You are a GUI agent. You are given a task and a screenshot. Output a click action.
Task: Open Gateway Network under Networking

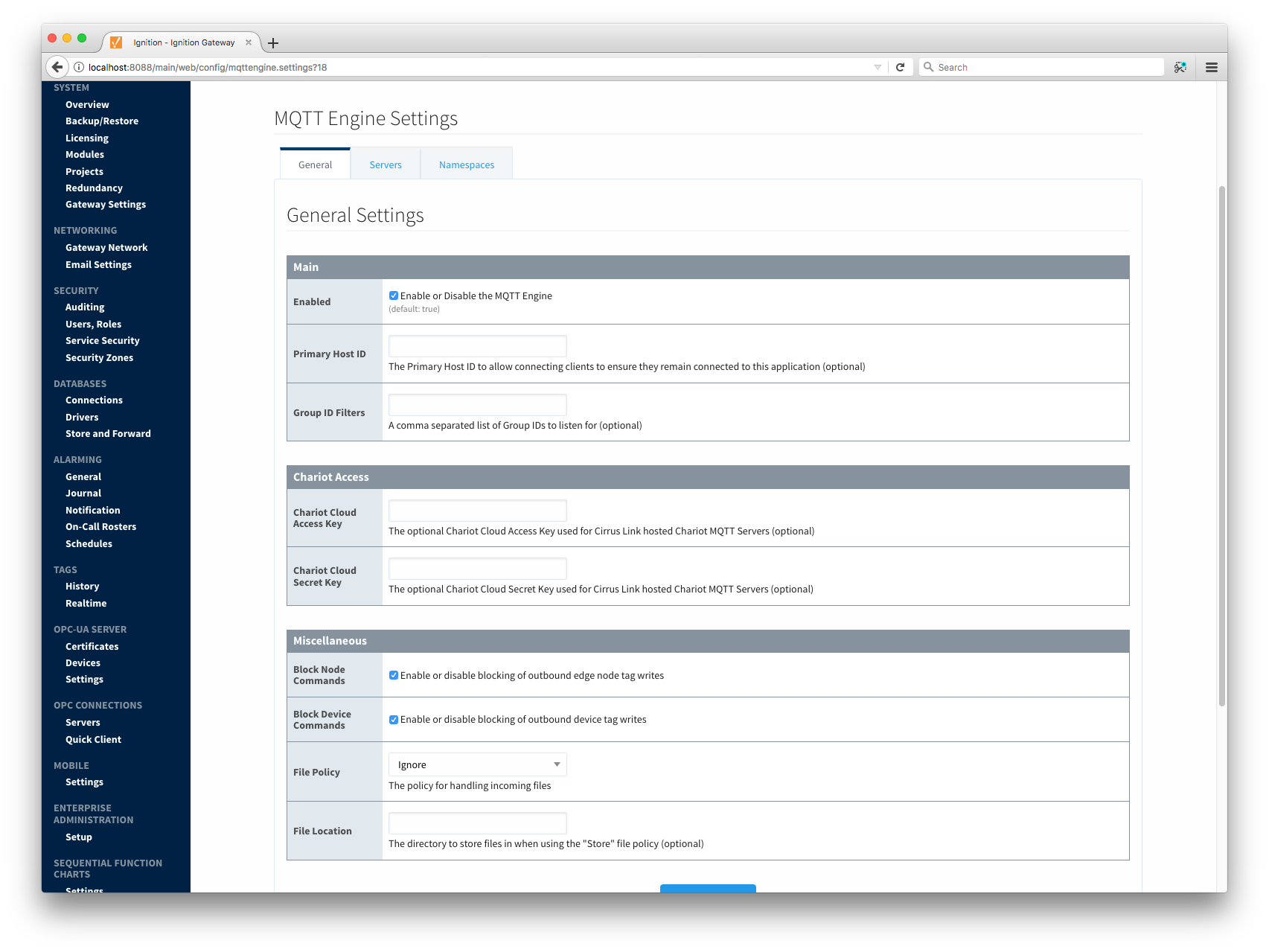point(106,248)
